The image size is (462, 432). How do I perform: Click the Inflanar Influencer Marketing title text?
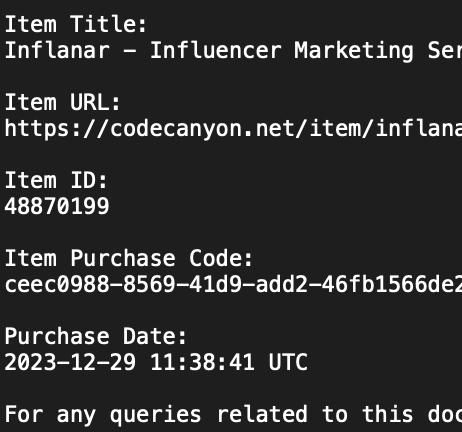pyautogui.click(x=233, y=51)
